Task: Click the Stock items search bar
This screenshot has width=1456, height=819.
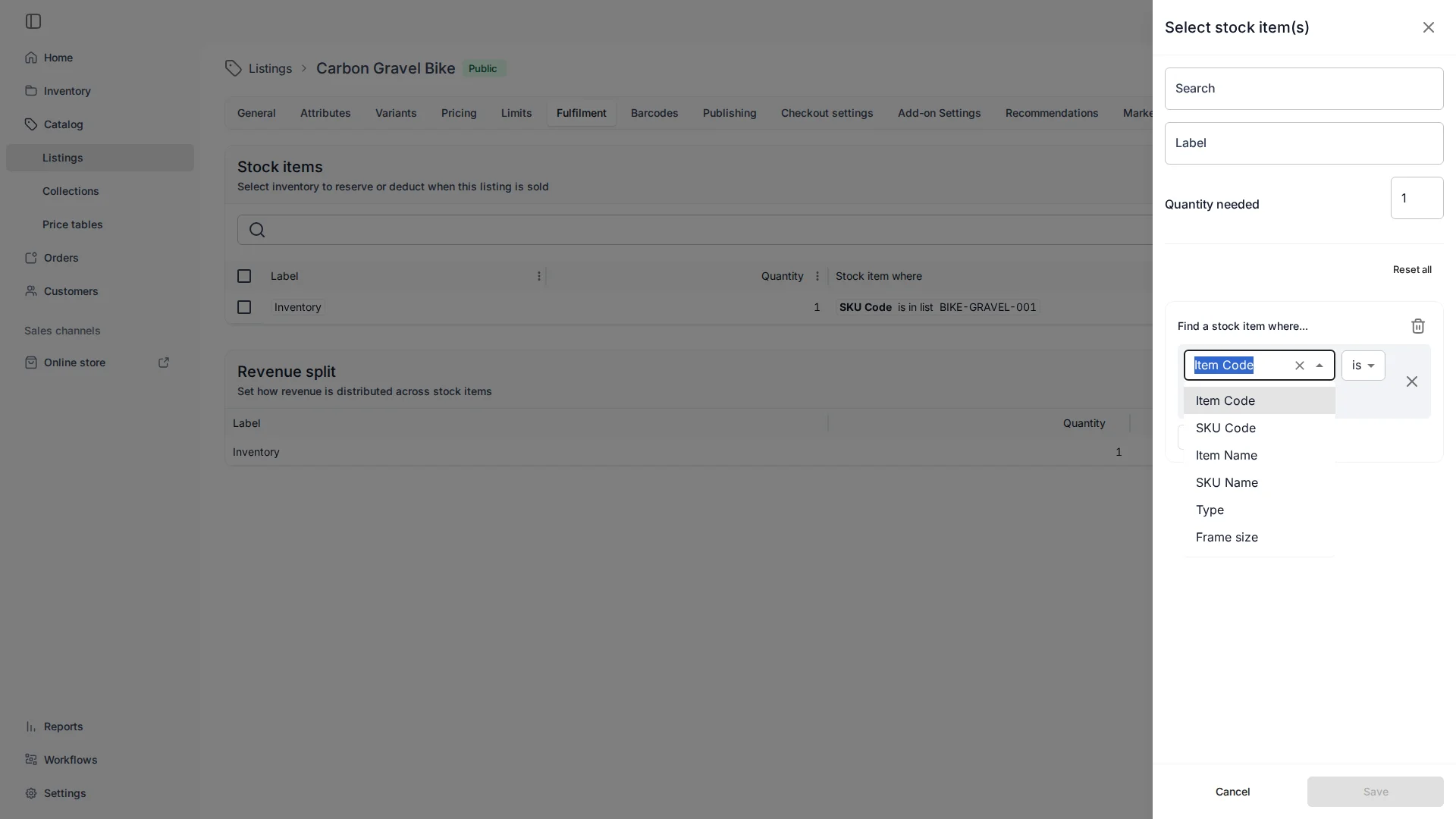Action: tap(695, 230)
